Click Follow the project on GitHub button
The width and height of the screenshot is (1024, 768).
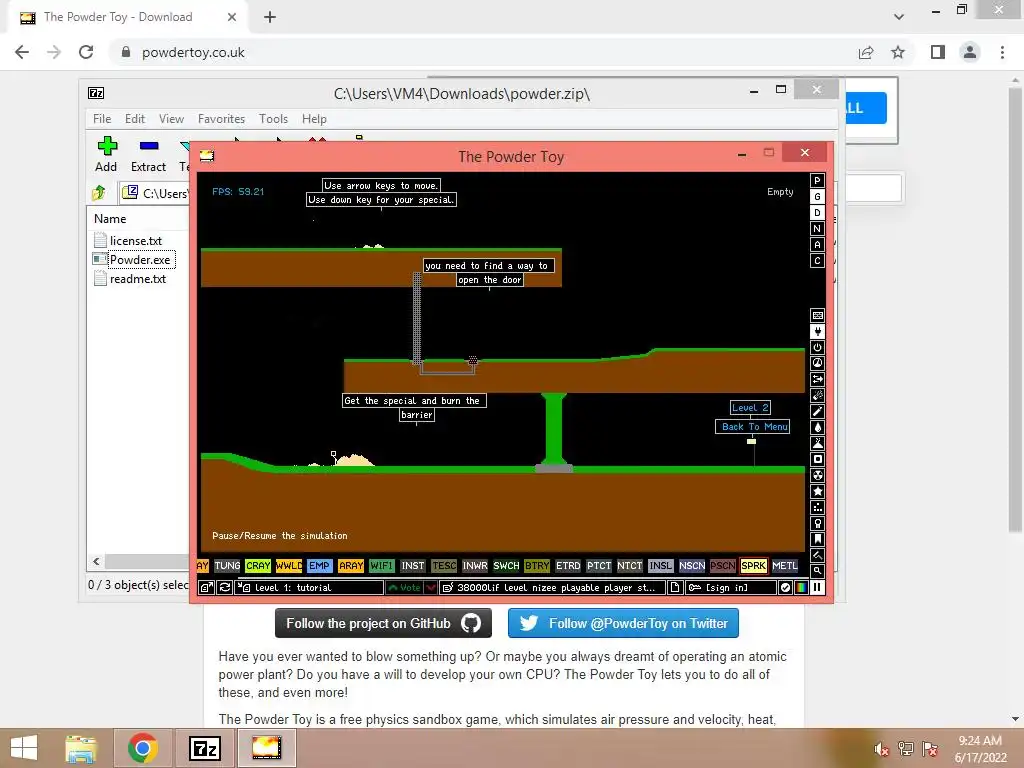[383, 623]
